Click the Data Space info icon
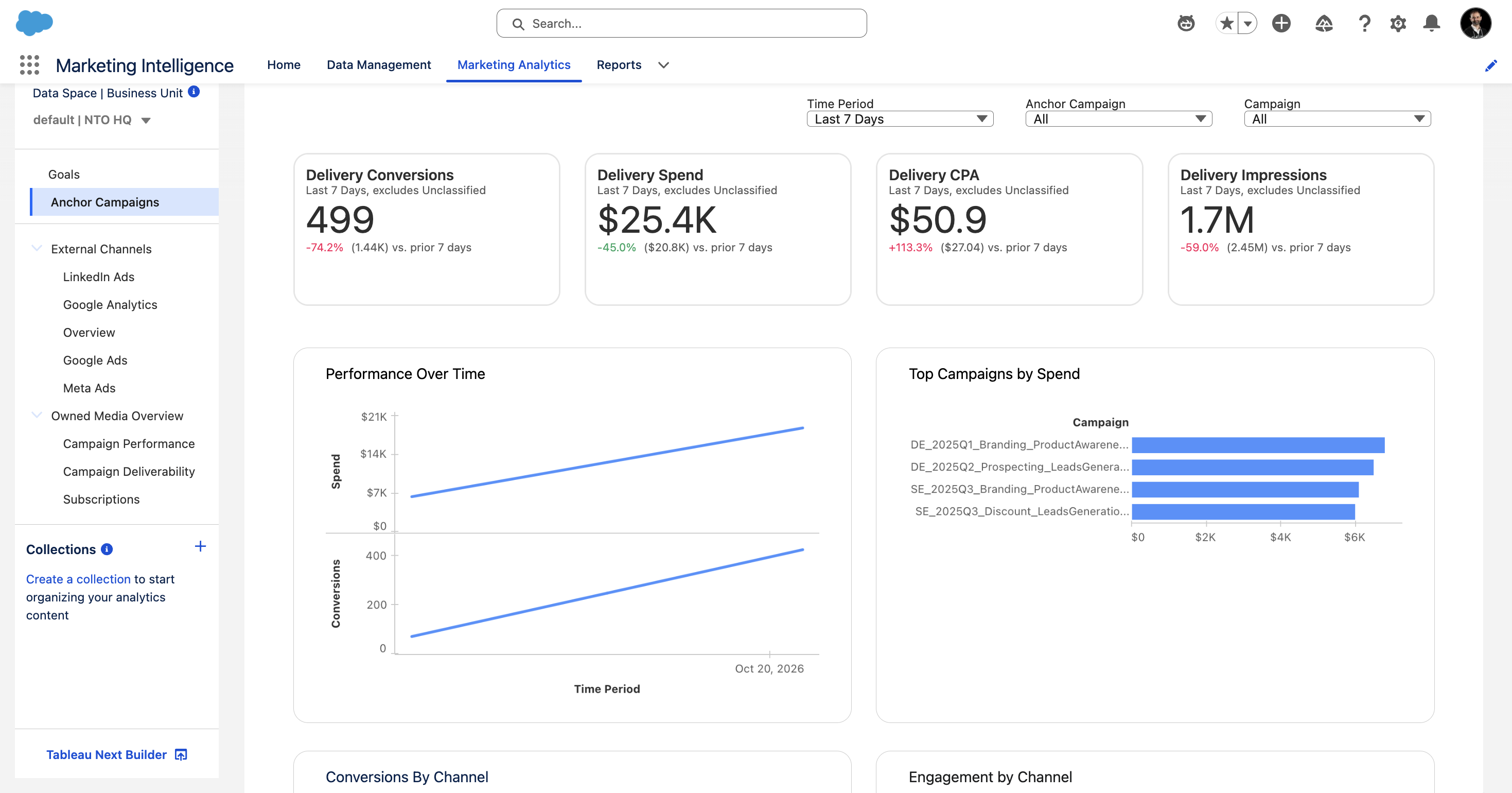The width and height of the screenshot is (1512, 793). tap(194, 92)
